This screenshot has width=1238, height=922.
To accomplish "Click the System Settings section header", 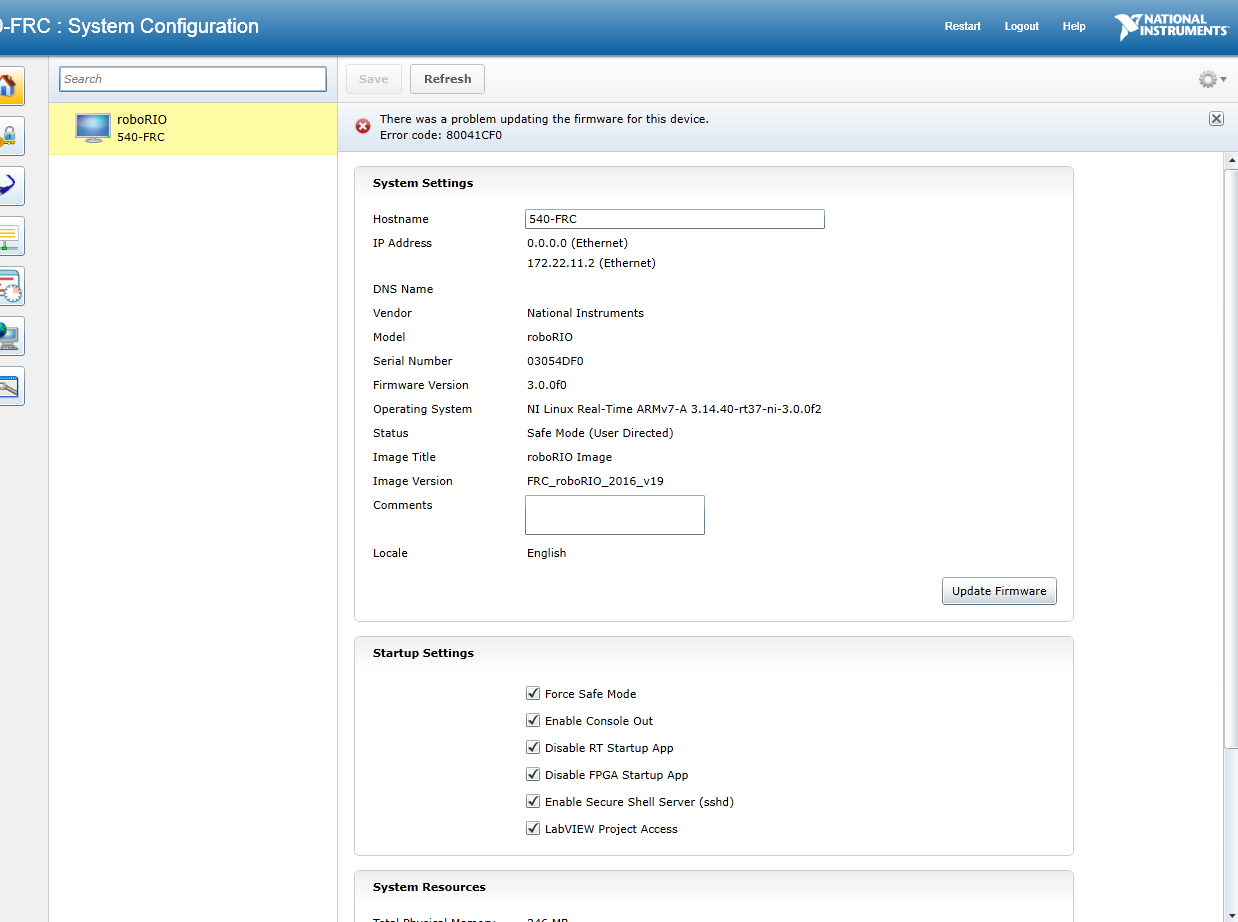I will click(423, 183).
